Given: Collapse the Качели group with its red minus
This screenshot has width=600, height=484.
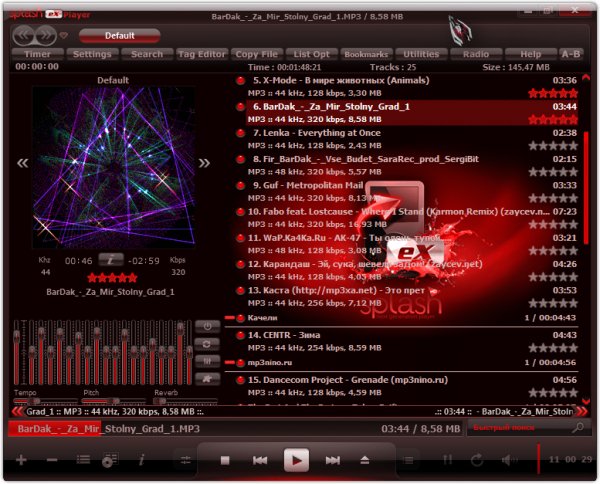Looking at the screenshot, I should point(229,318).
